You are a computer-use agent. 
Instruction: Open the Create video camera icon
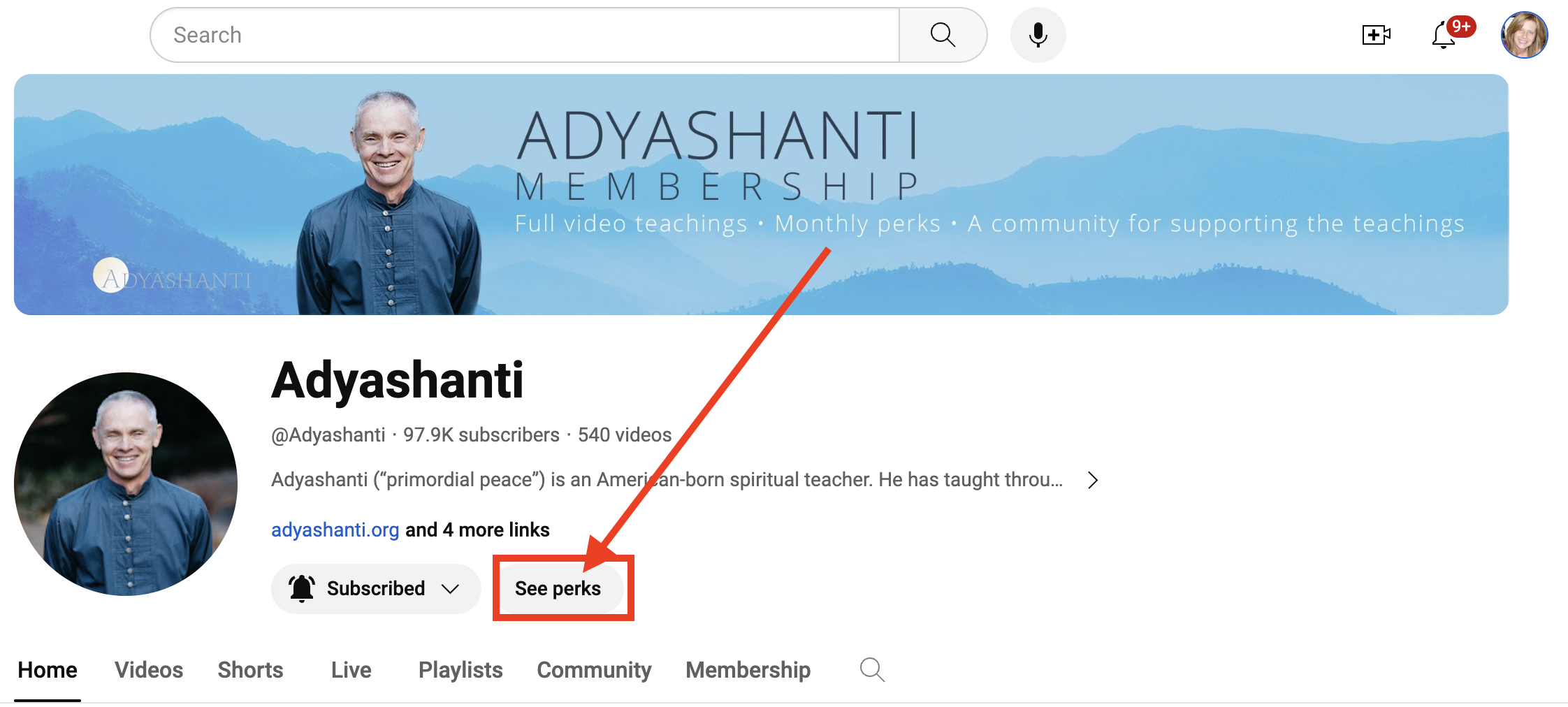click(x=1377, y=35)
